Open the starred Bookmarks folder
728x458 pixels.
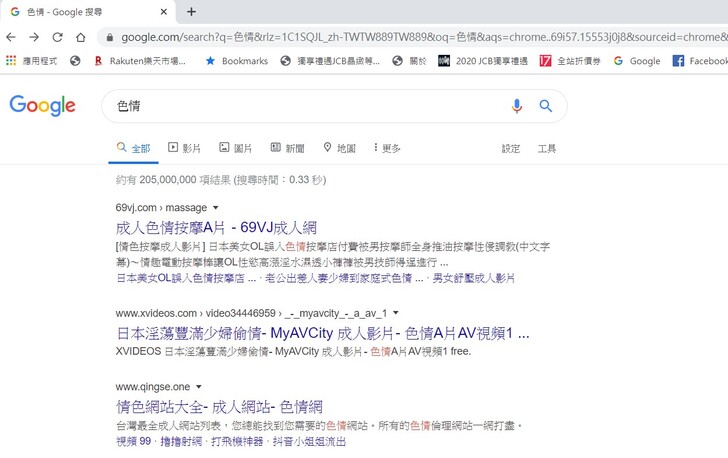click(237, 61)
